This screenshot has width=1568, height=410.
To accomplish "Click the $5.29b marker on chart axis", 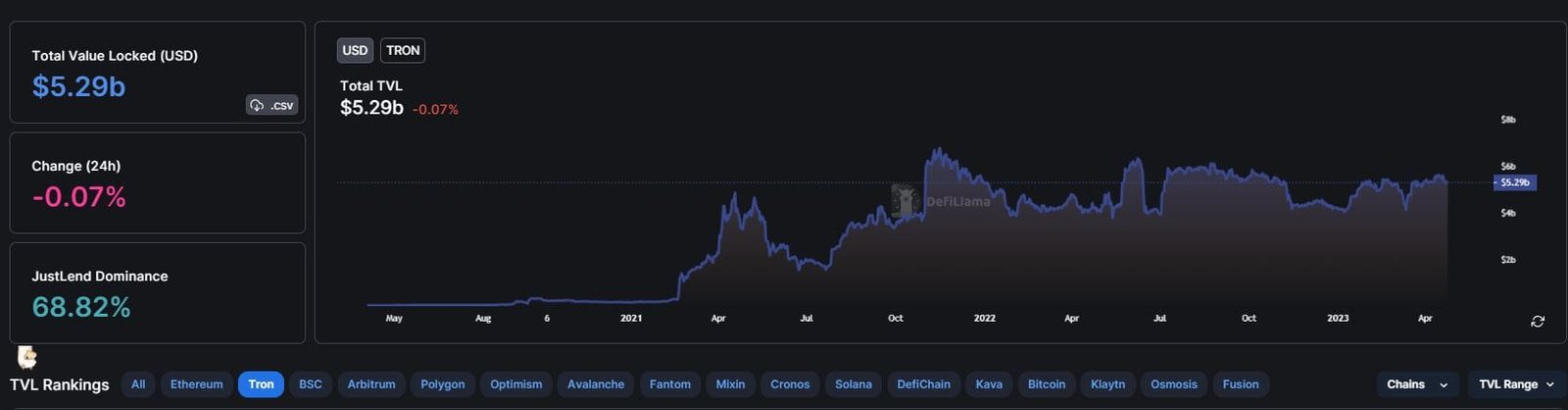I will (x=1515, y=182).
